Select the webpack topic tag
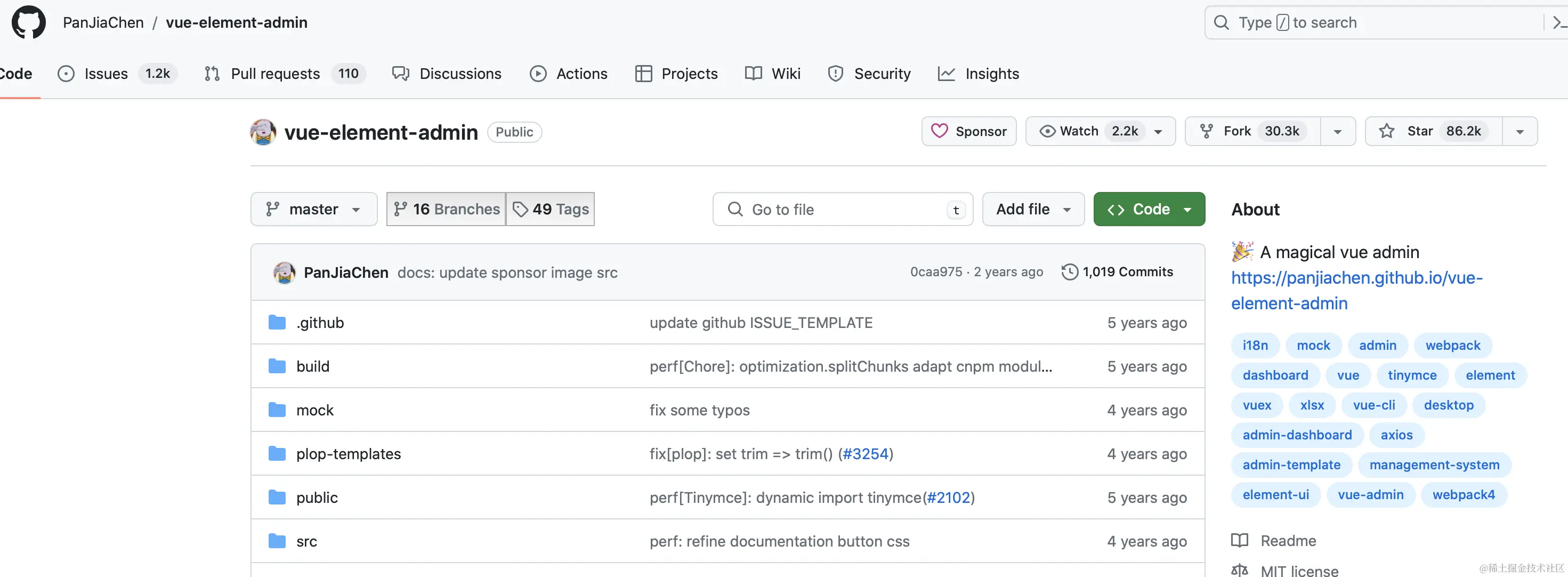Image resolution: width=1568 pixels, height=577 pixels. point(1452,346)
